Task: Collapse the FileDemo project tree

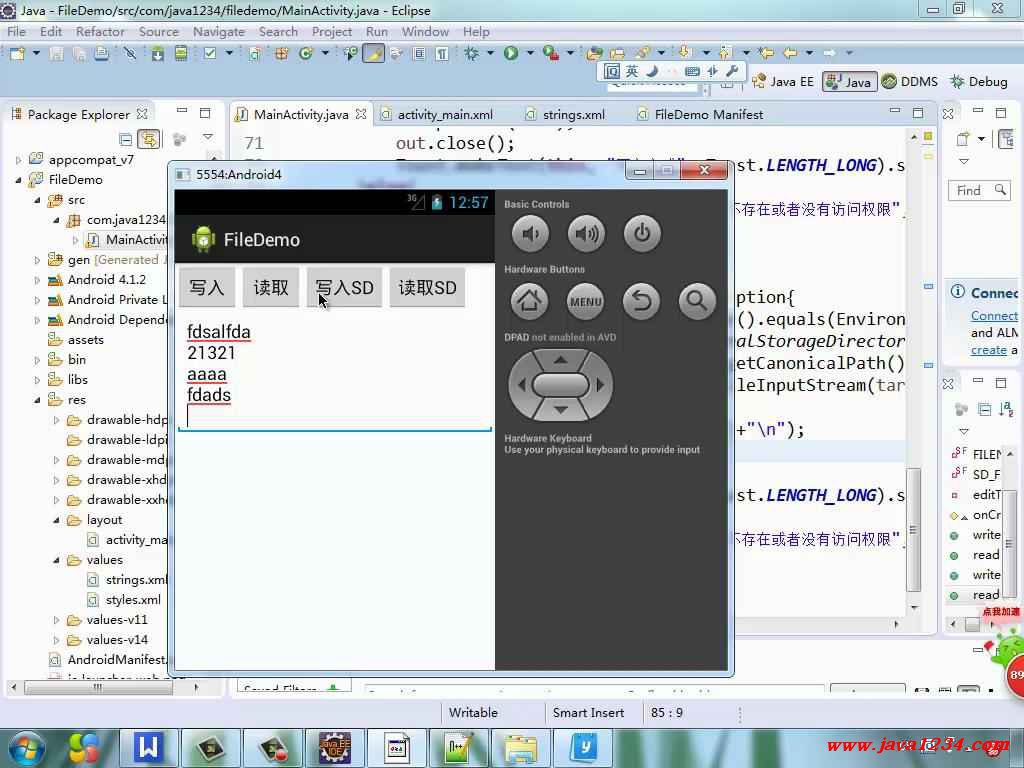Action: pos(18,180)
